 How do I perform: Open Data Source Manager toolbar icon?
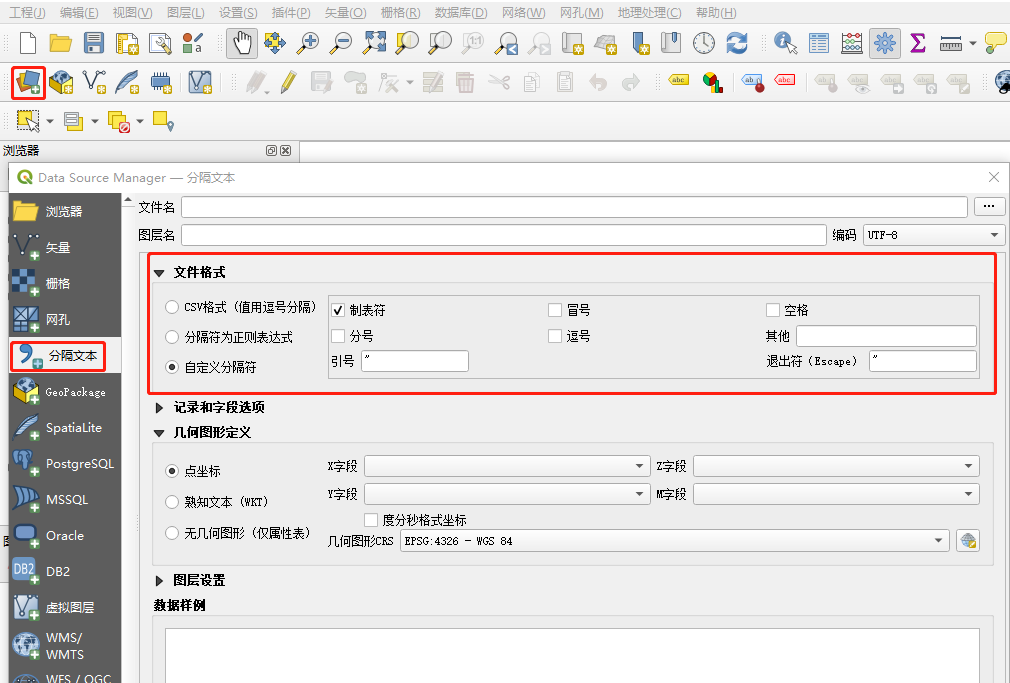[28, 82]
